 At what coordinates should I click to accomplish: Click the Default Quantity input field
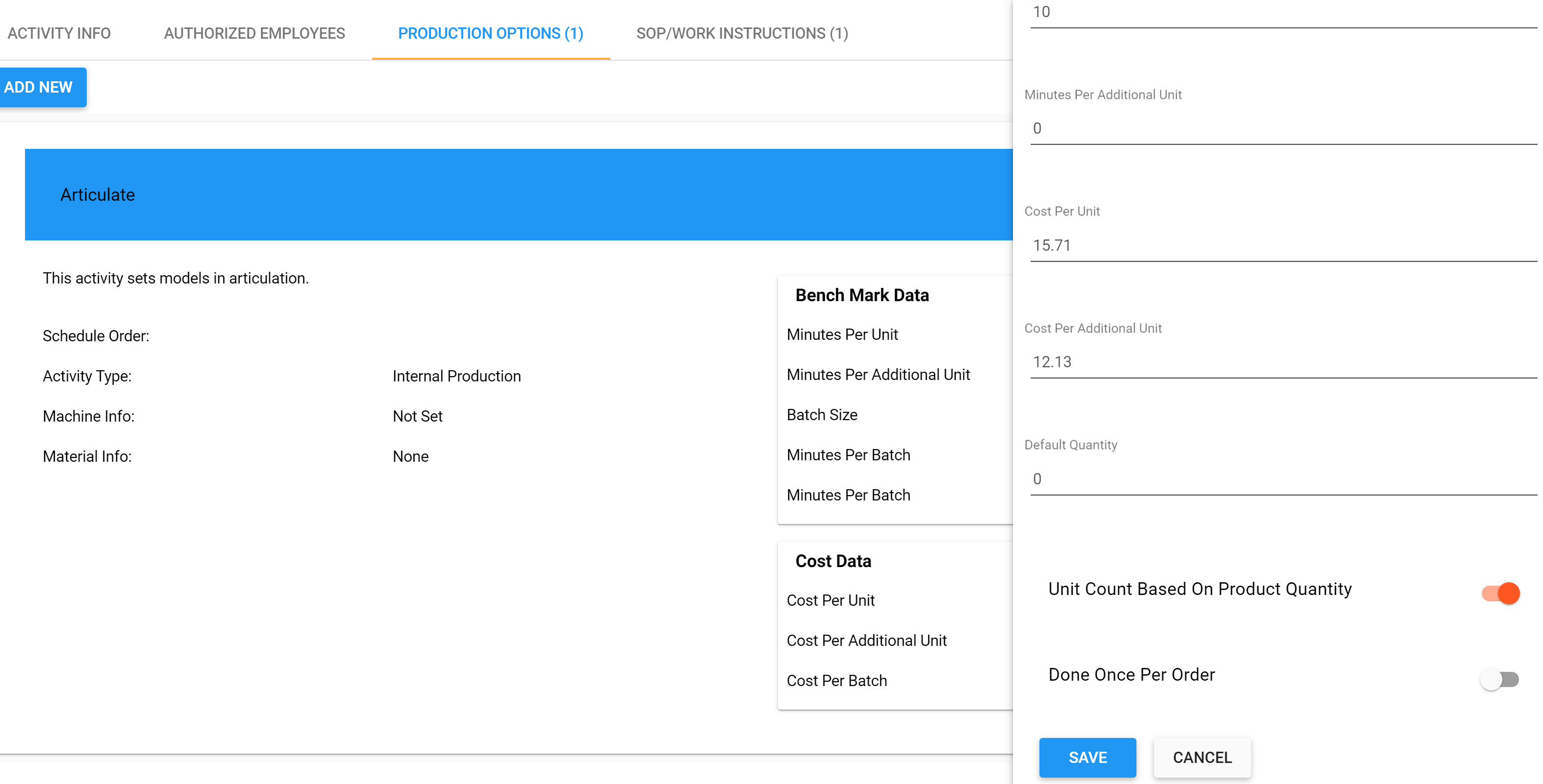point(1282,478)
